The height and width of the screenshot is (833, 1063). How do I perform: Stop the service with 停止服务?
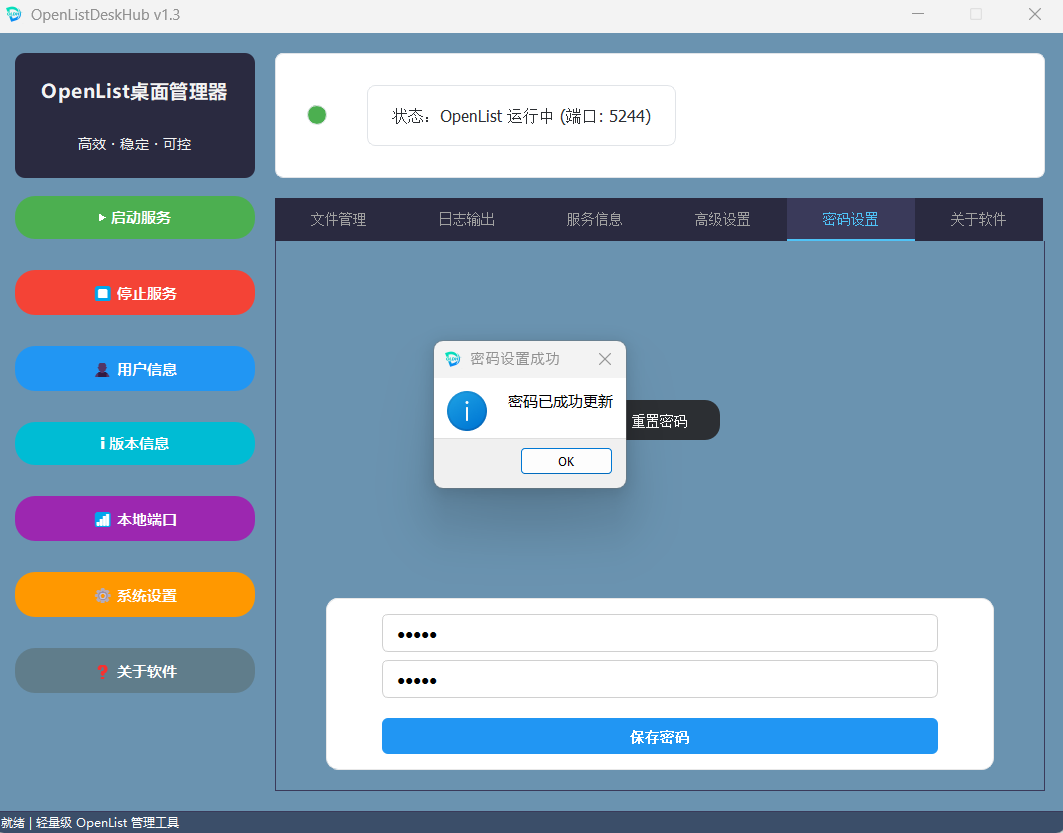coord(135,293)
